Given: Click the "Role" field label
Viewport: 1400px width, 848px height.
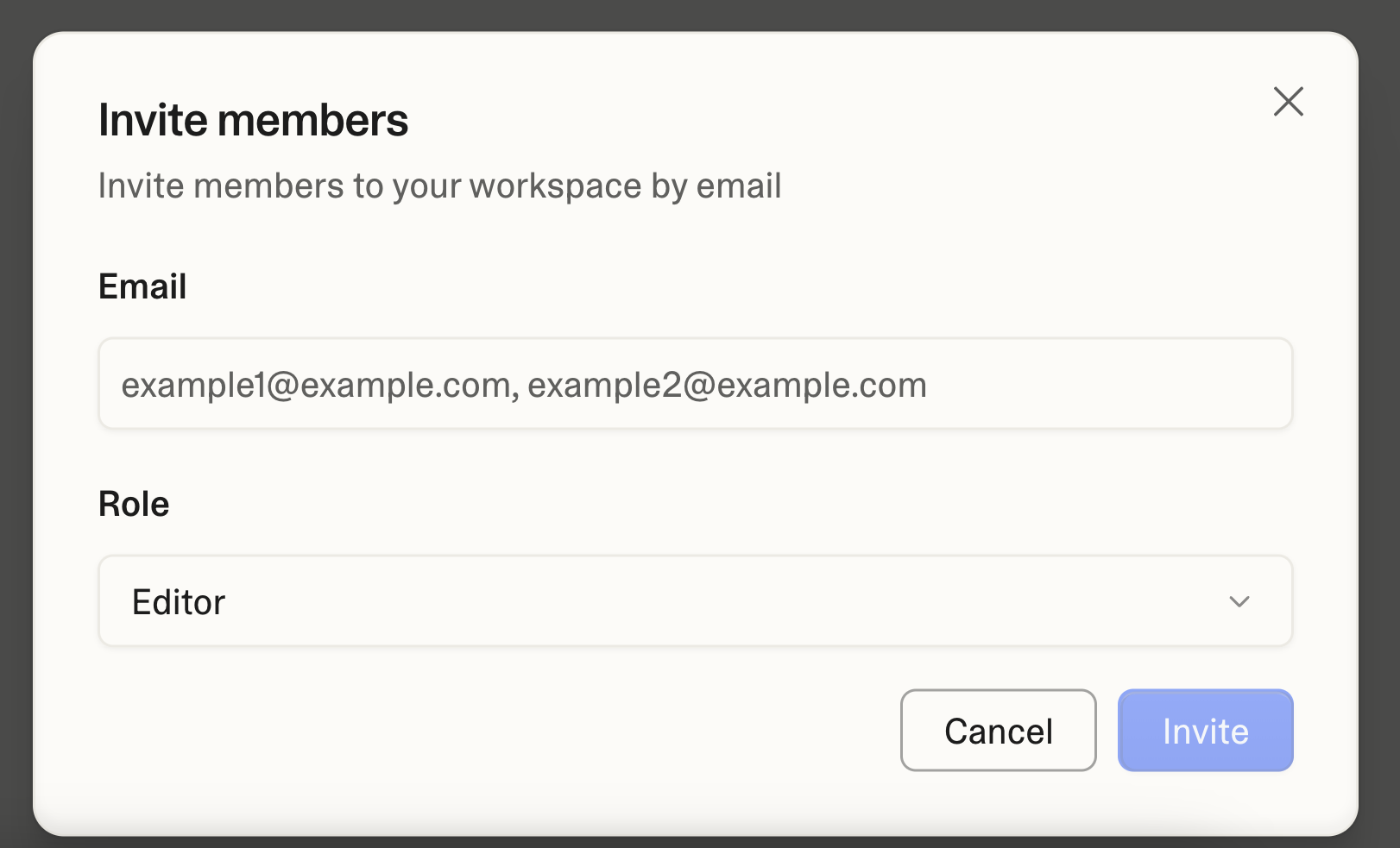Looking at the screenshot, I should click(134, 504).
